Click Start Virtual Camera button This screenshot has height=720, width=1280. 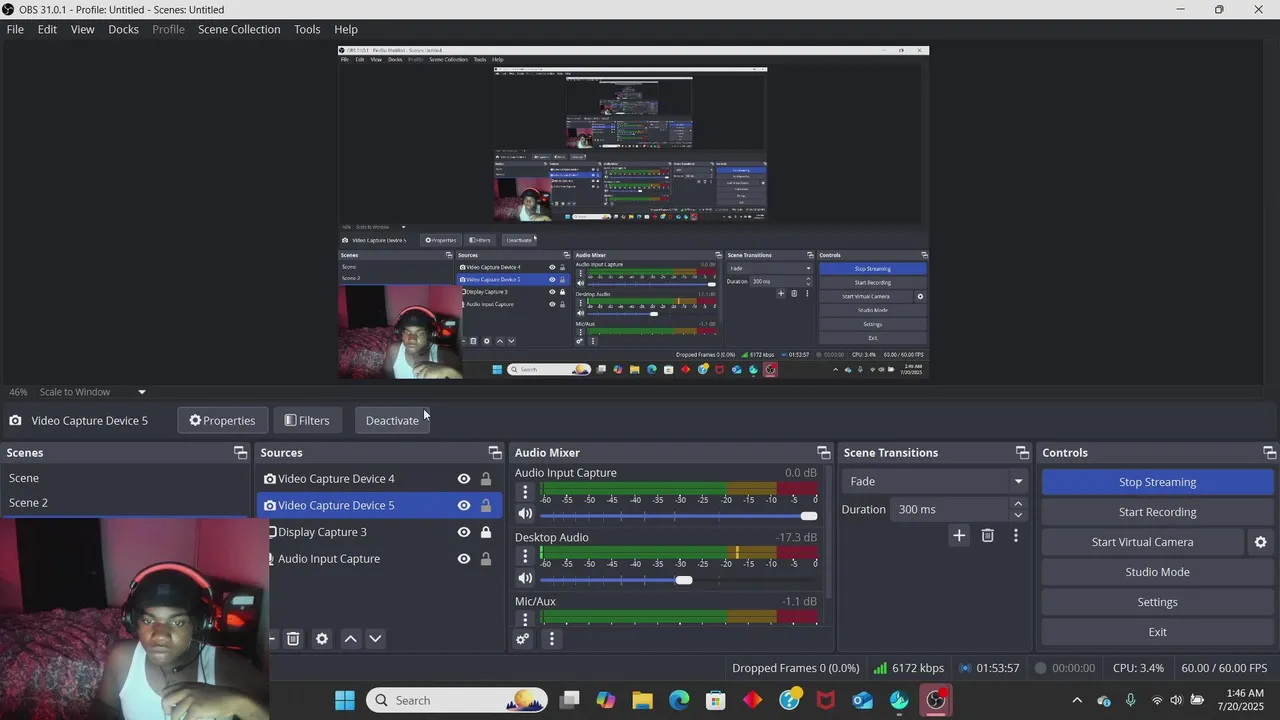pos(1142,542)
